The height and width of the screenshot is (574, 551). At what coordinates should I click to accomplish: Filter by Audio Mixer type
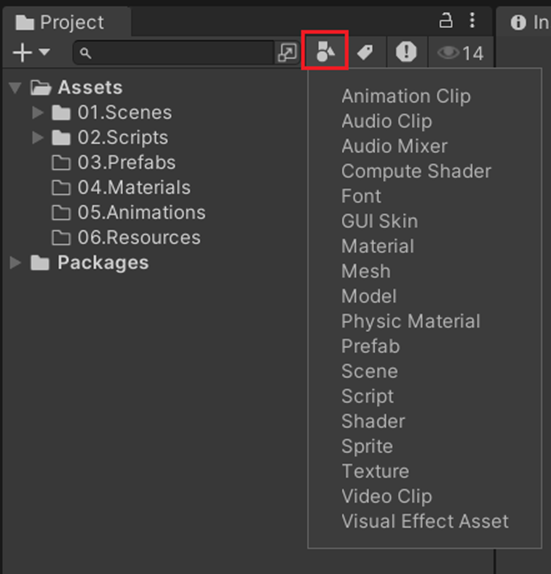394,146
